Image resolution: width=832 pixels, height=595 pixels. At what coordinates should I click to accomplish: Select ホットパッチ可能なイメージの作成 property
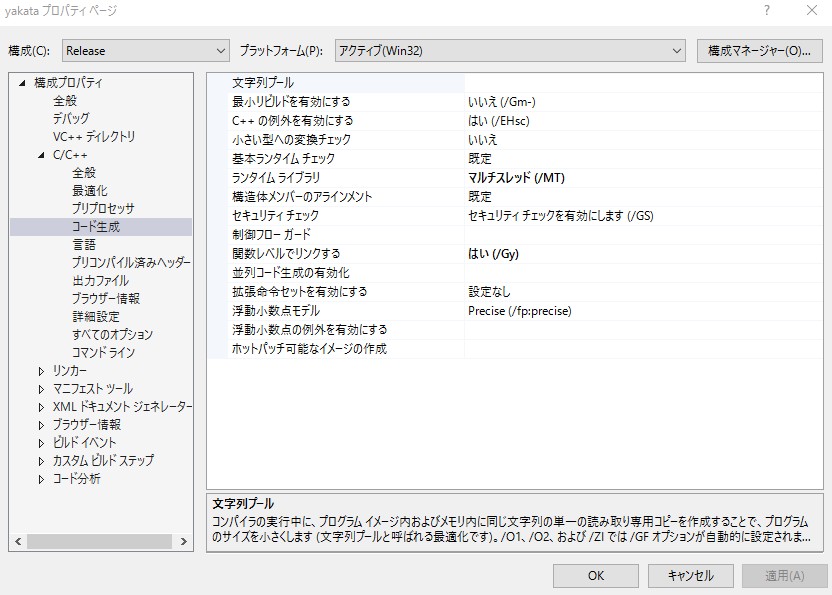(309, 349)
